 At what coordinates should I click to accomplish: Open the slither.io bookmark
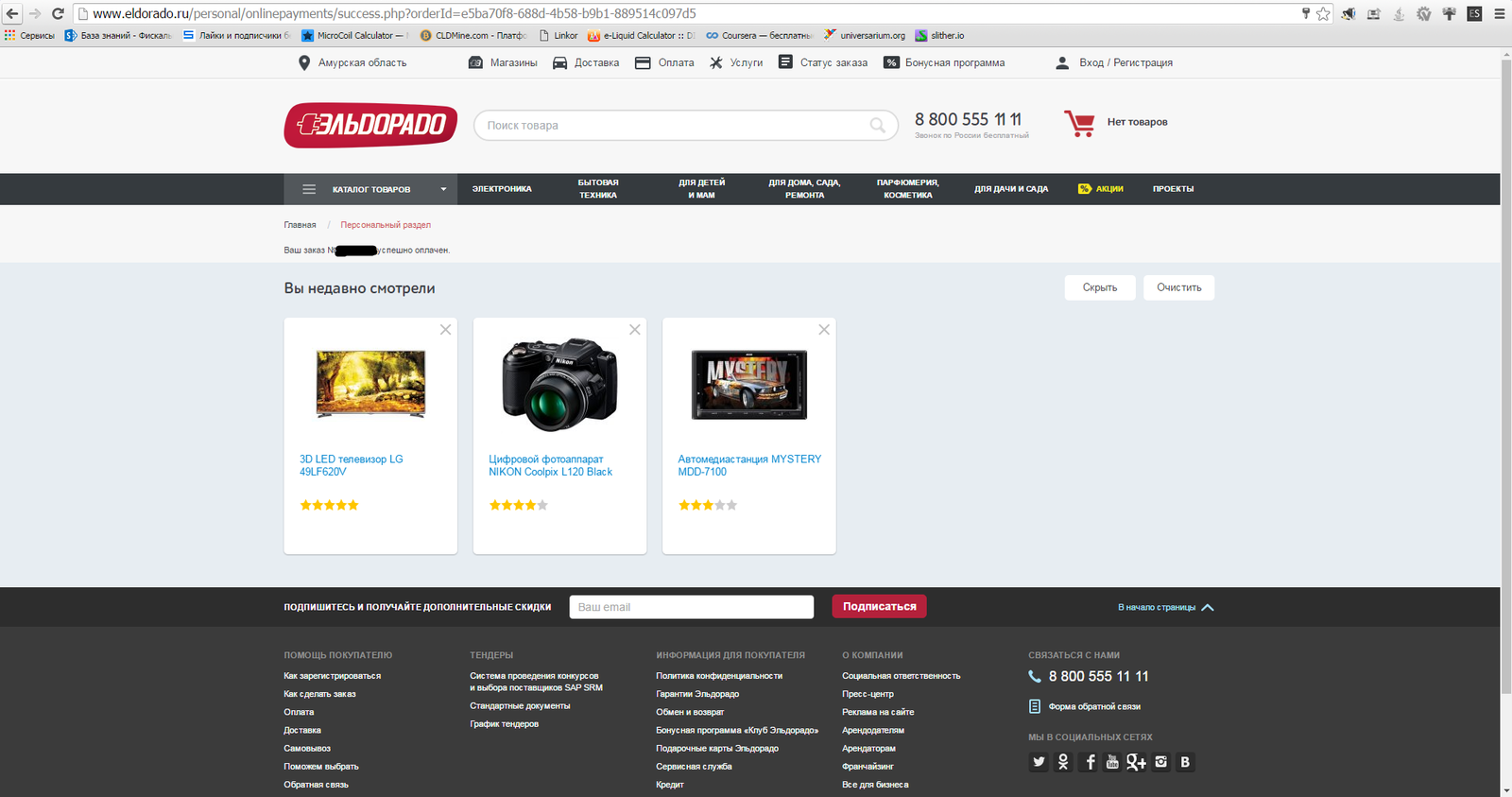point(939,35)
